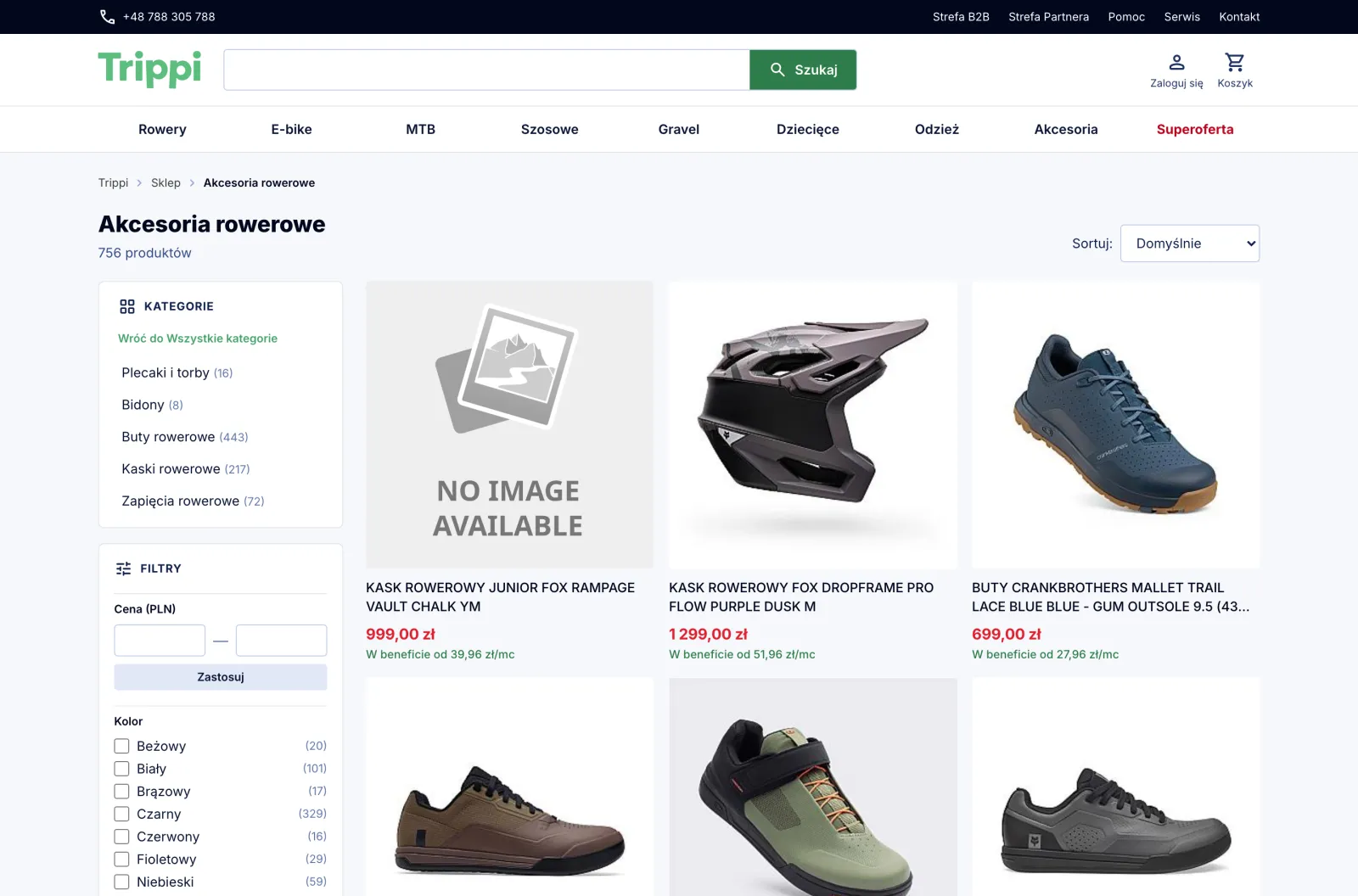Select the Buty rowerowe category
Screen dimensions: 1358x896
[185, 437]
